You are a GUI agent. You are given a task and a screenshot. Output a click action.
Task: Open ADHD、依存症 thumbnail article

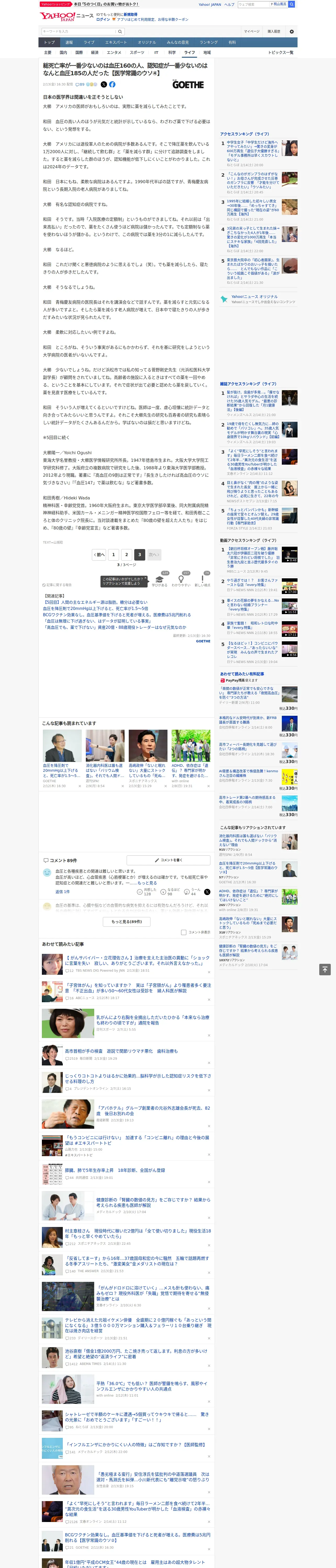click(191, 746)
